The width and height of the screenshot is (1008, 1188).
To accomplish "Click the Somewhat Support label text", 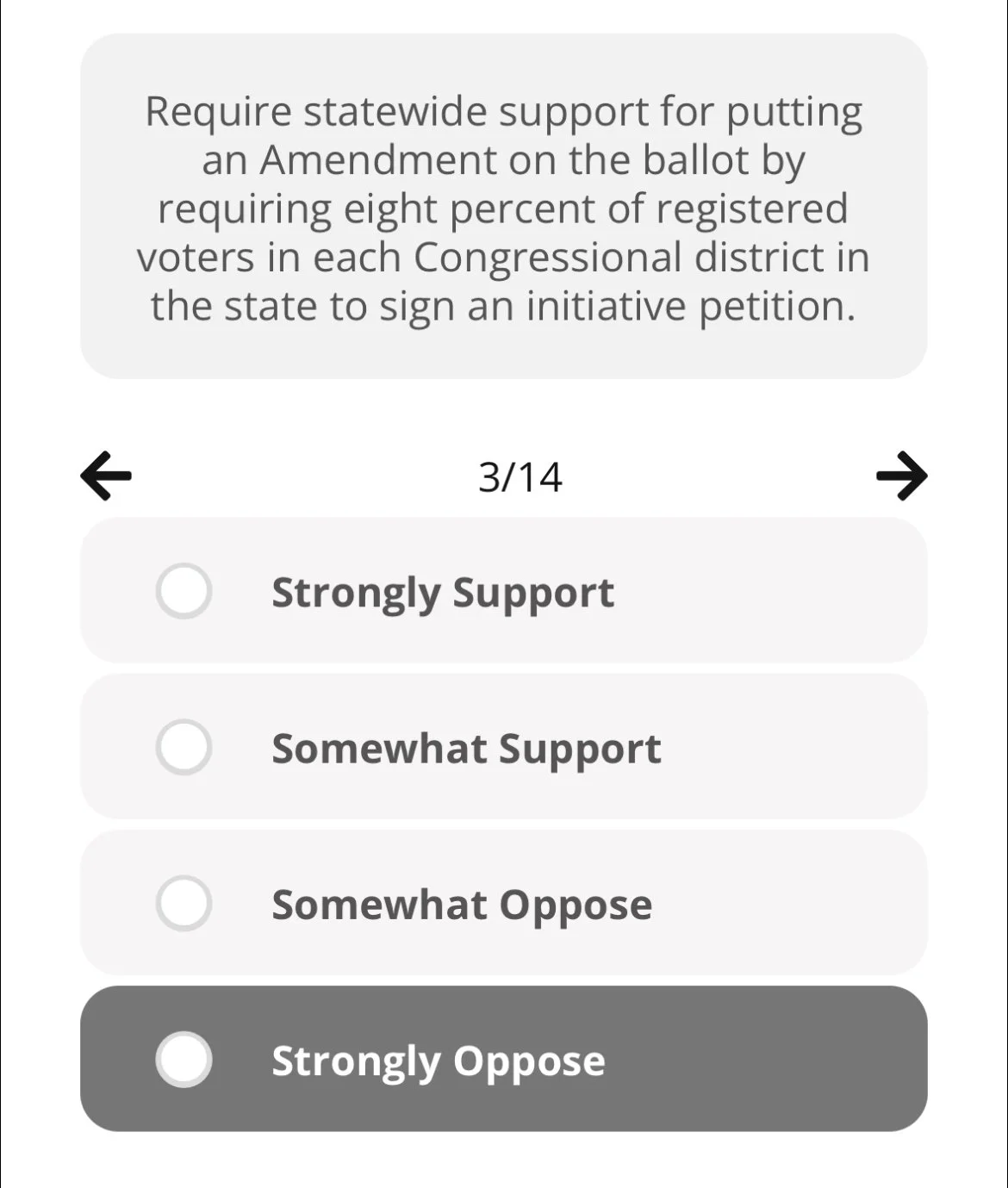I will pyautogui.click(x=466, y=749).
